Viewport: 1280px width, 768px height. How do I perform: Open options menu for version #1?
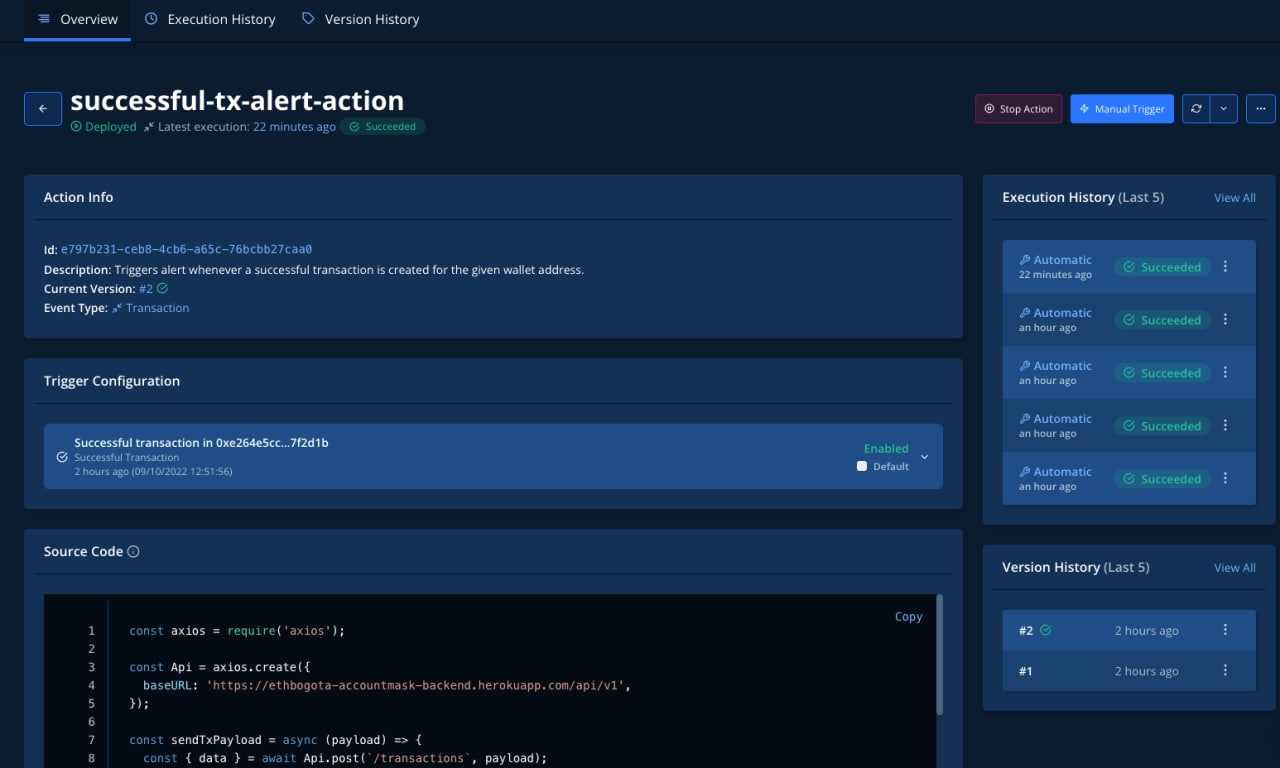1225,671
